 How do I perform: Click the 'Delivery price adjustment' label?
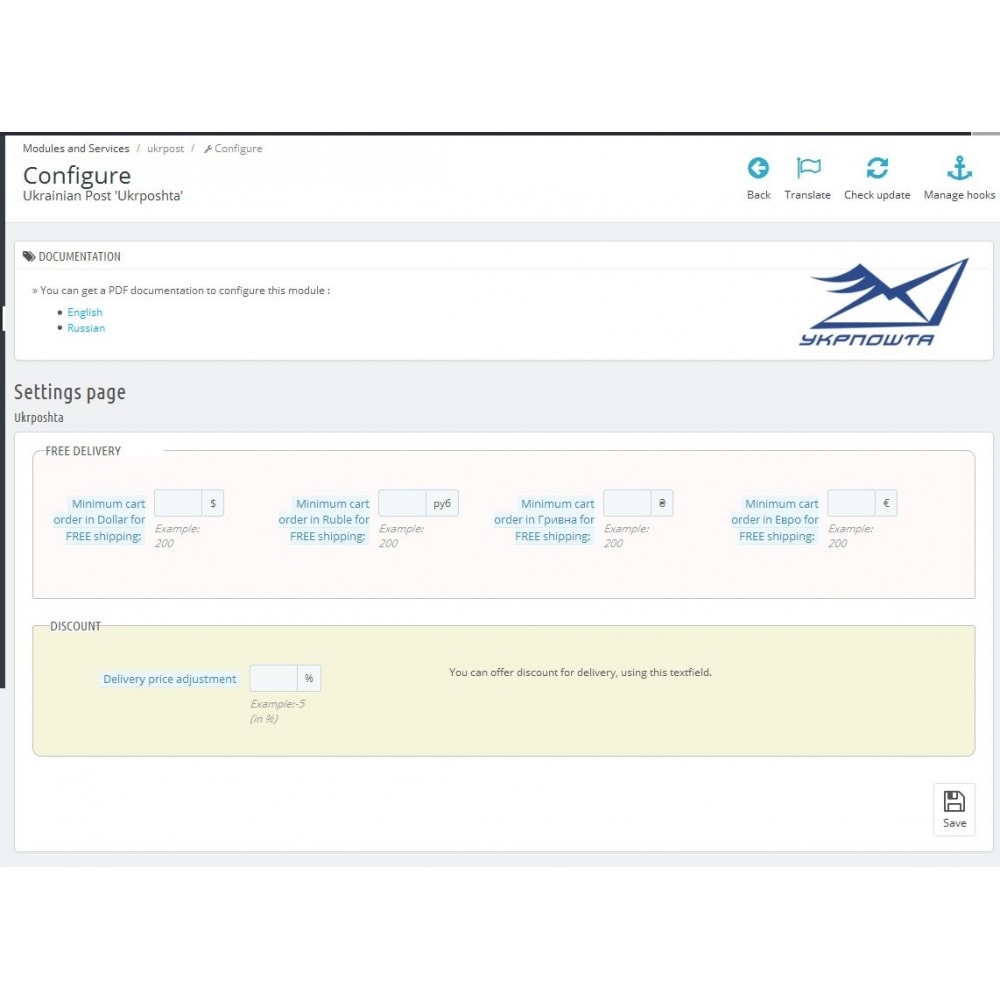click(170, 679)
